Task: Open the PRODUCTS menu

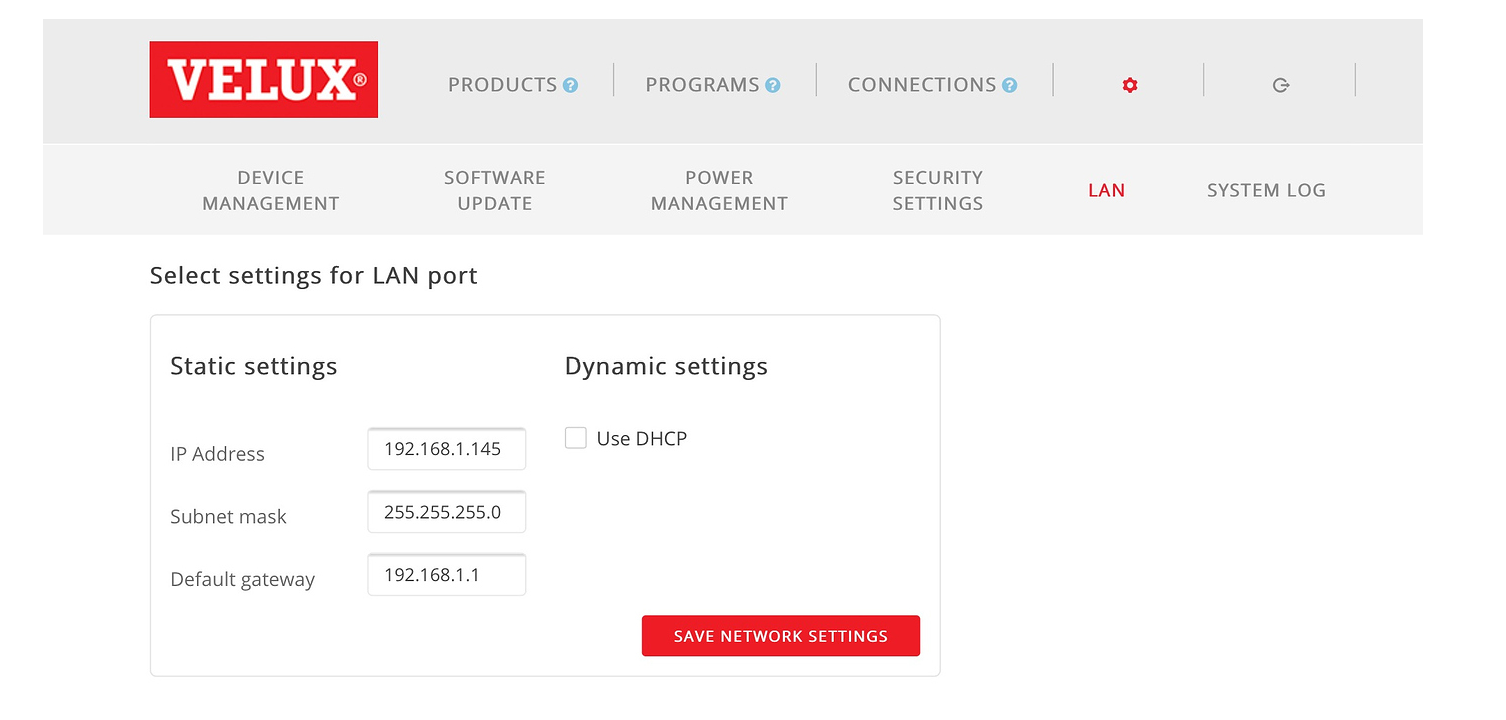Action: (x=502, y=86)
